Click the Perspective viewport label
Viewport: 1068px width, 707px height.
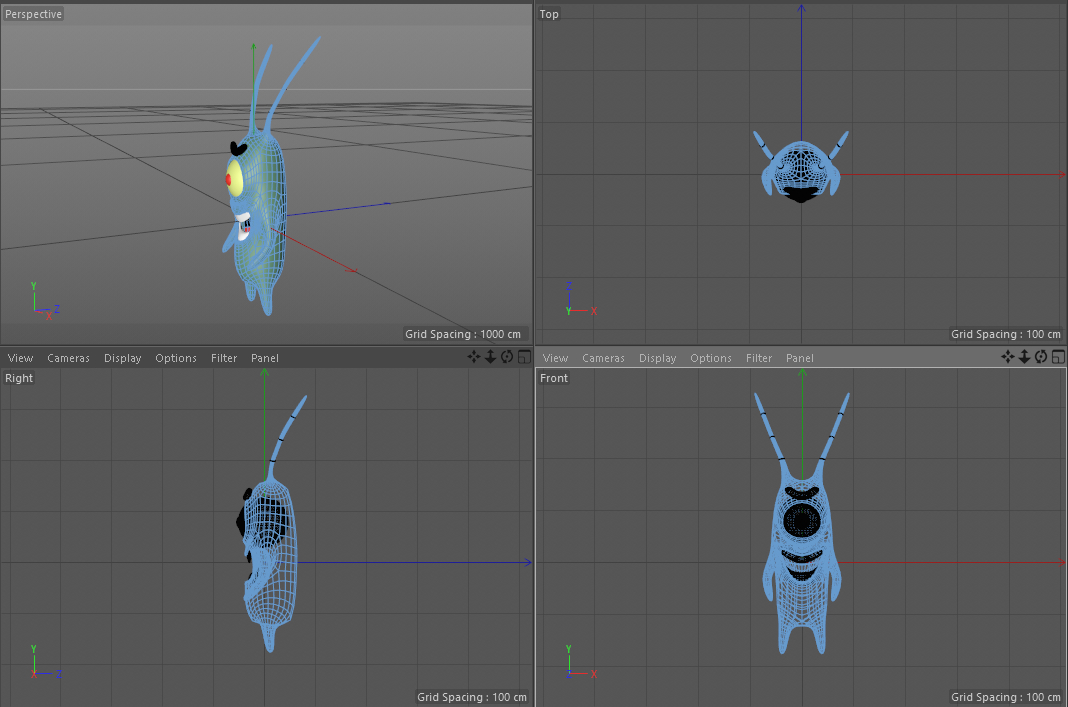point(33,13)
